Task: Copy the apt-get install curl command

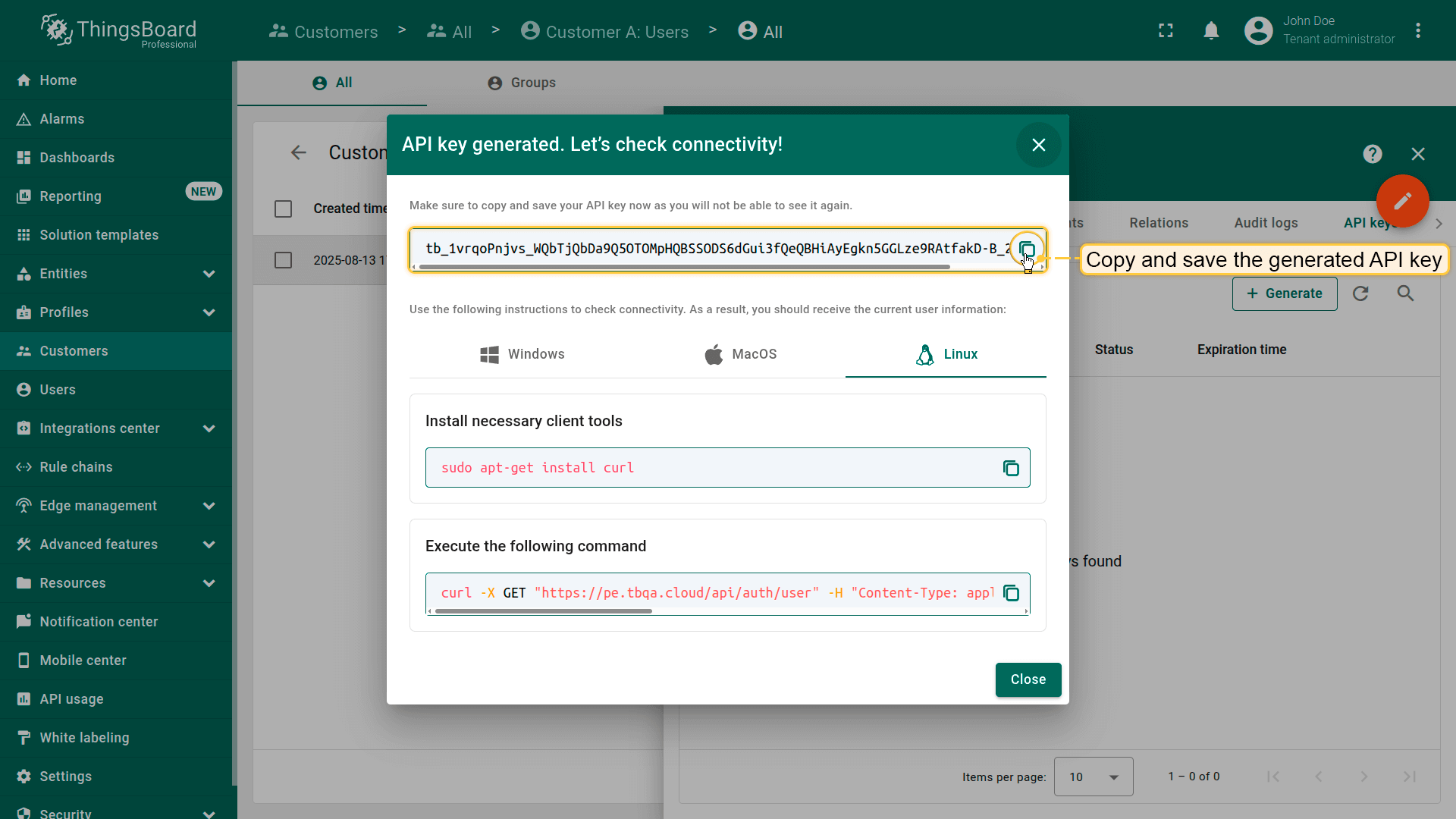Action: tap(1011, 468)
